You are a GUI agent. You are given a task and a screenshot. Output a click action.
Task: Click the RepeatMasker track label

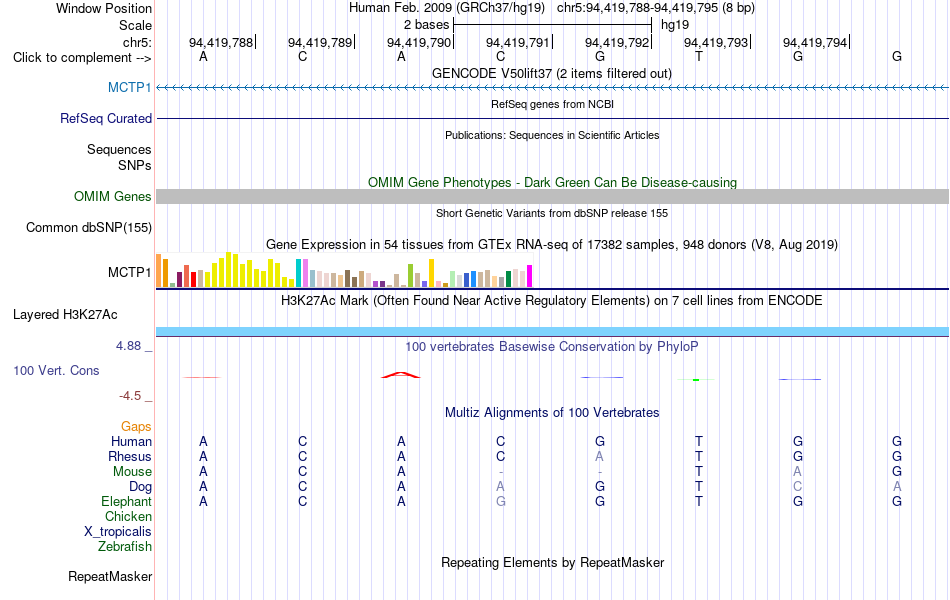point(110,576)
